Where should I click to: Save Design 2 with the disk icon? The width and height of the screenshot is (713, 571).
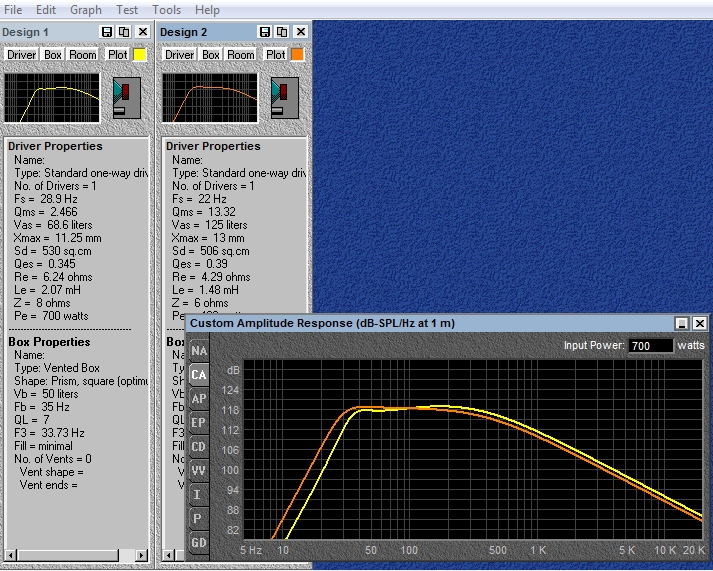tap(265, 32)
